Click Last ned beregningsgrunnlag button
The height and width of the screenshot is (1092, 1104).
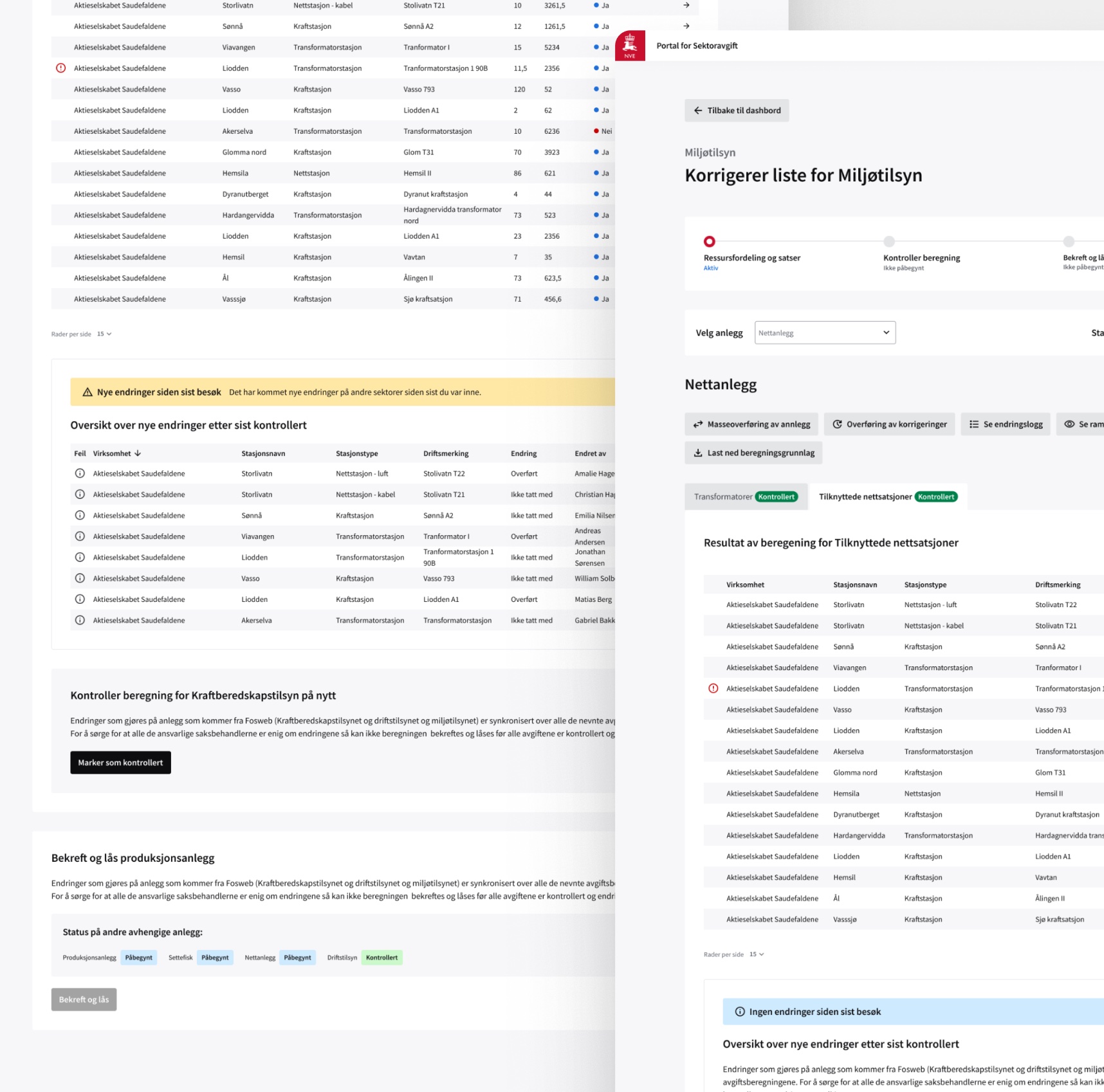coord(753,453)
